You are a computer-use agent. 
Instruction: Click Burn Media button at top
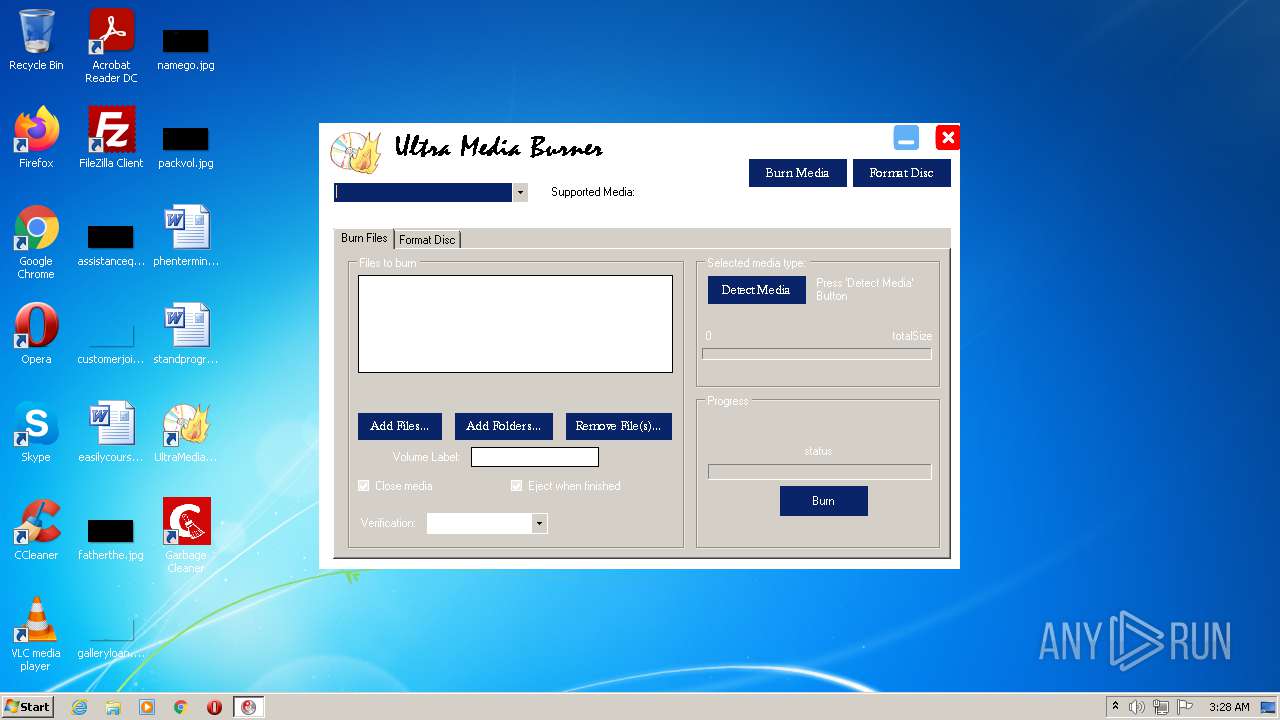coord(797,173)
